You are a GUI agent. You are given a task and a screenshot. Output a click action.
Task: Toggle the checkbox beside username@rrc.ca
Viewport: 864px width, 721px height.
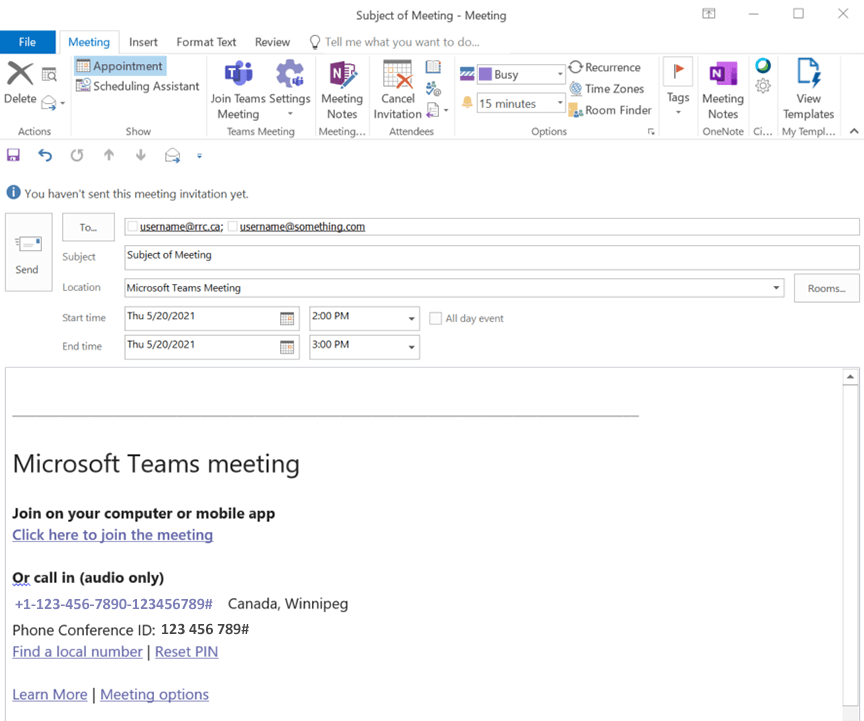click(x=133, y=227)
